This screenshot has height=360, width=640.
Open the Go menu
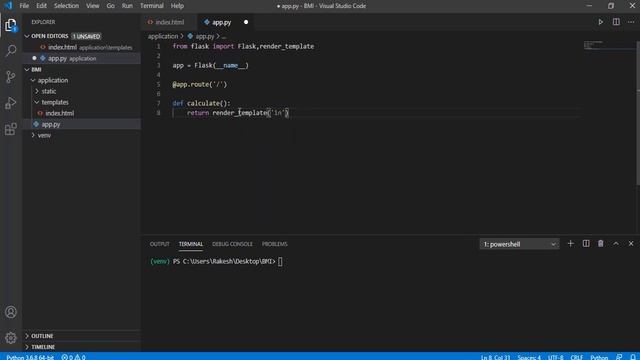coord(111,6)
